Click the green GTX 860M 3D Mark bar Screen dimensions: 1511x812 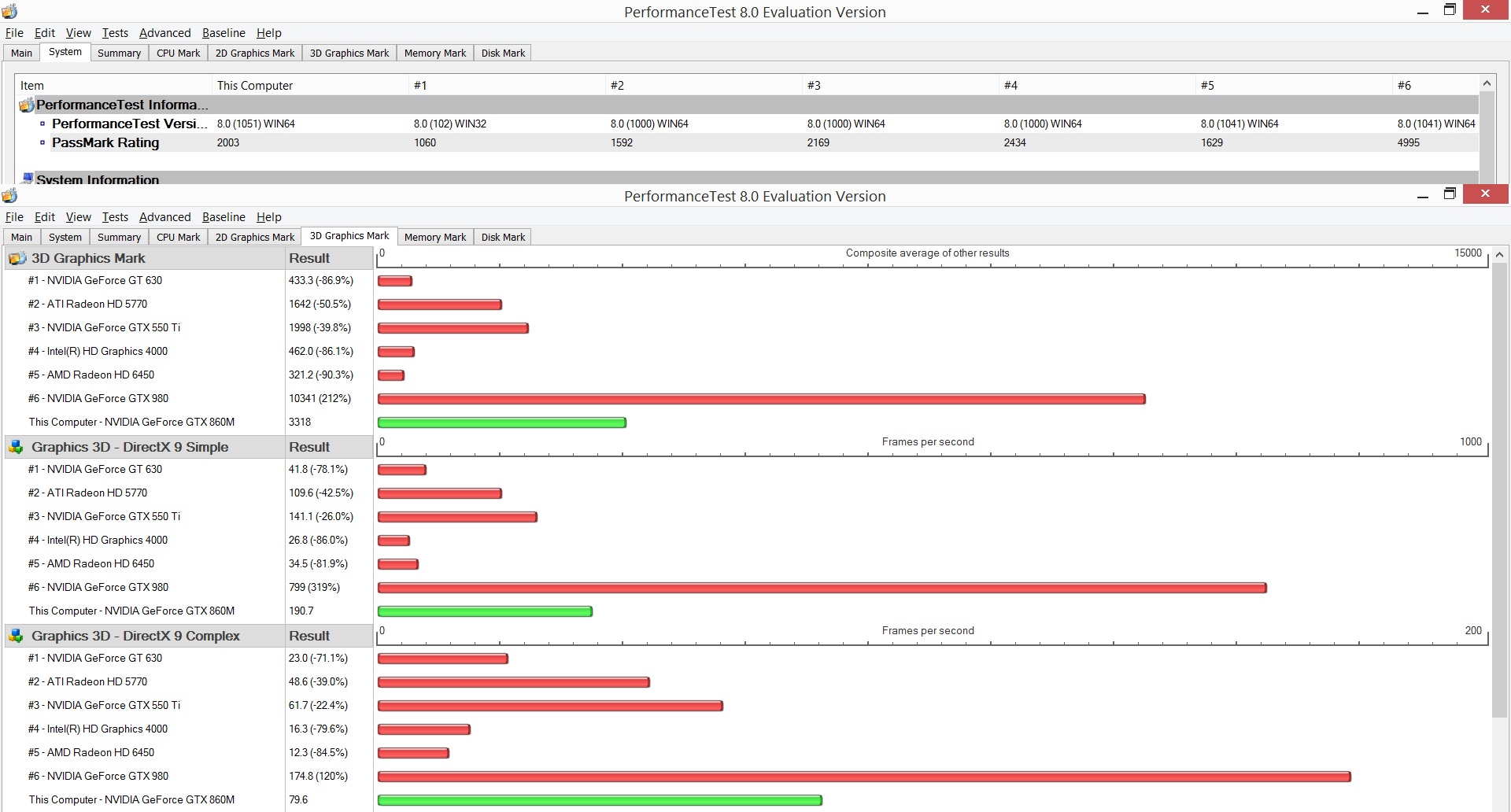pos(502,423)
